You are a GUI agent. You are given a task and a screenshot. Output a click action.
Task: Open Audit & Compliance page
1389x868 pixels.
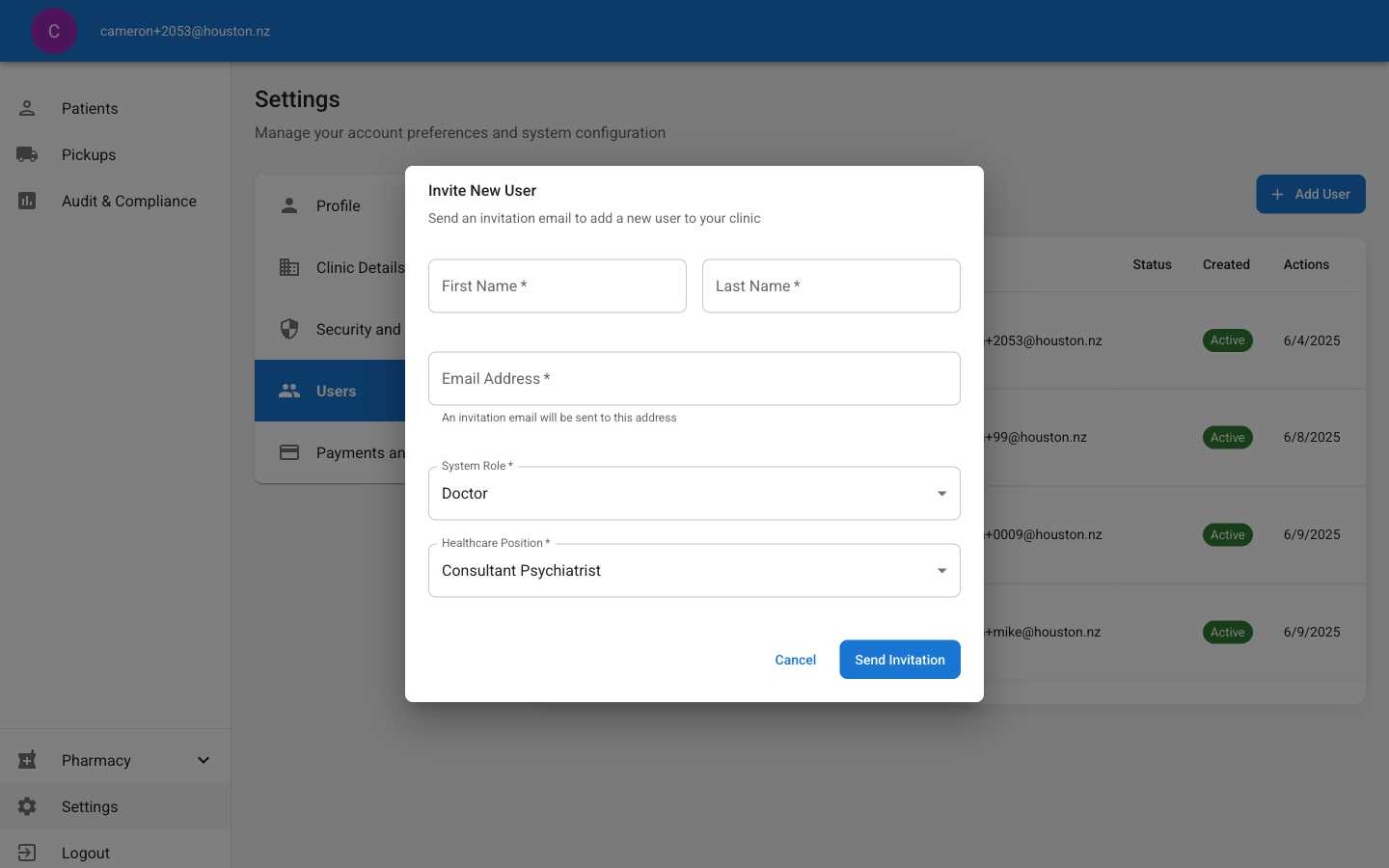(x=116, y=201)
